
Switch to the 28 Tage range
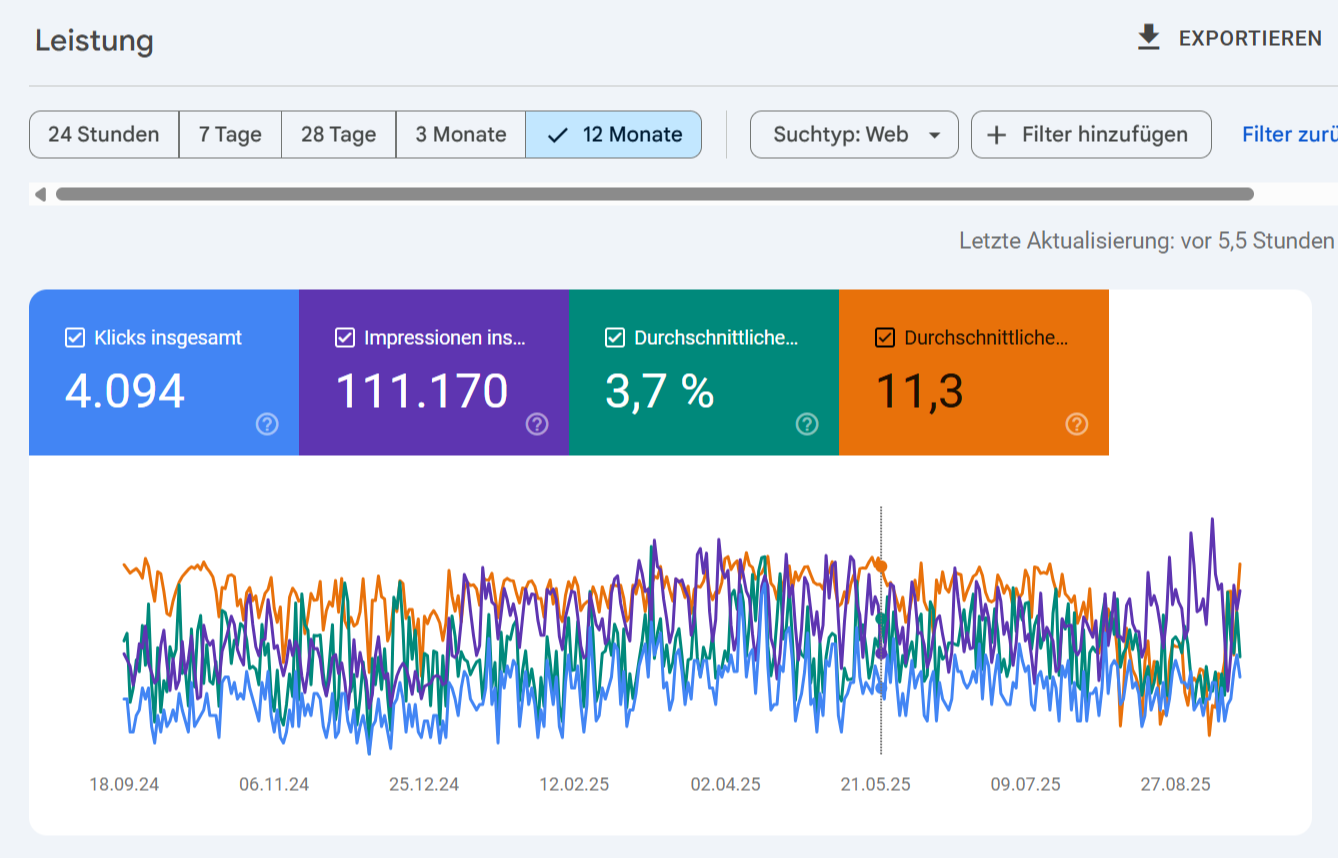[338, 135]
